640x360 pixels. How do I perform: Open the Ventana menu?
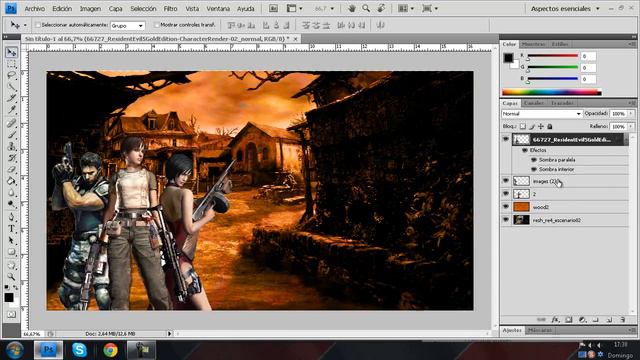(x=218, y=8)
